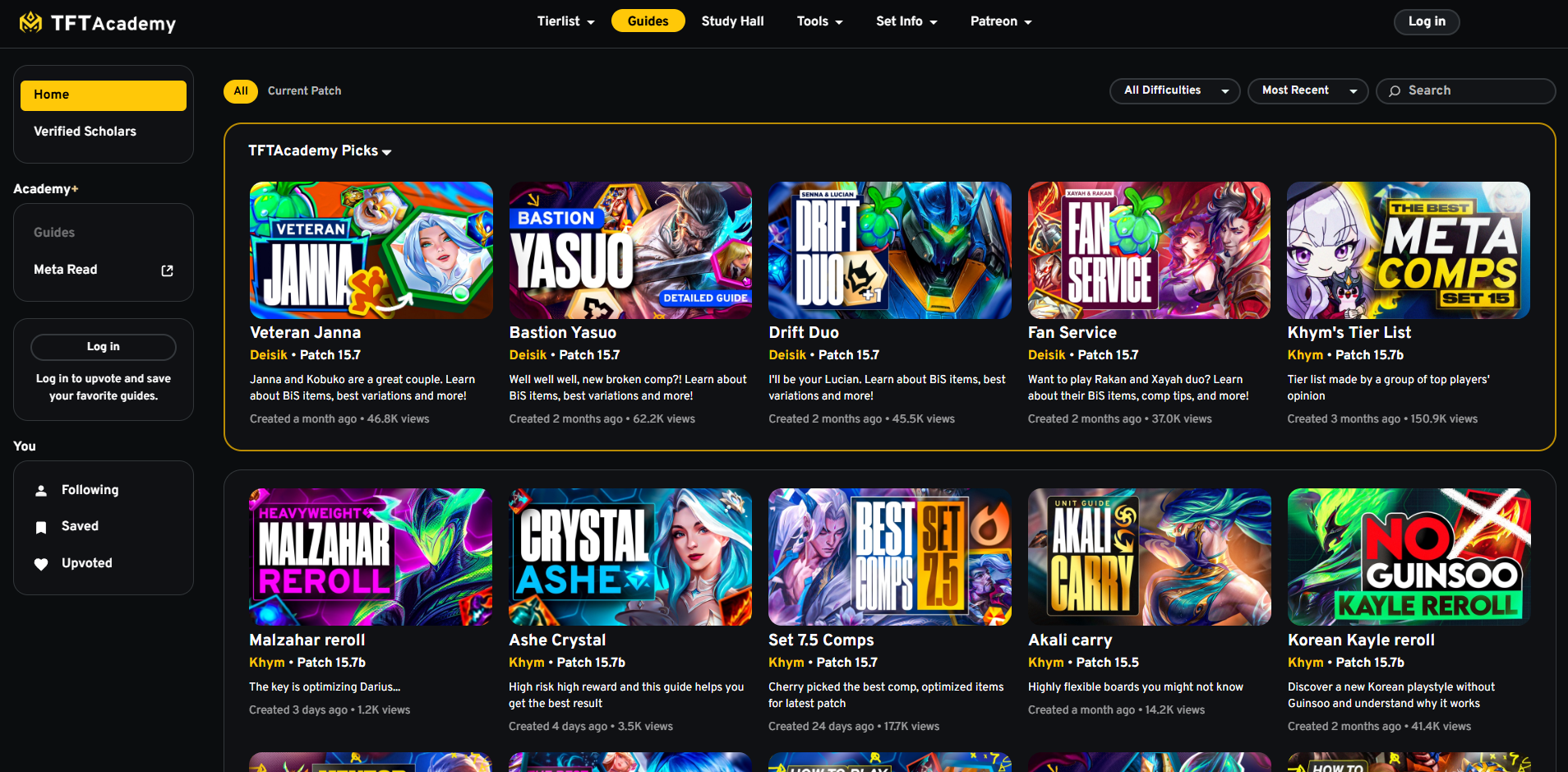Click the magnifier icon in Search box

click(x=1395, y=91)
